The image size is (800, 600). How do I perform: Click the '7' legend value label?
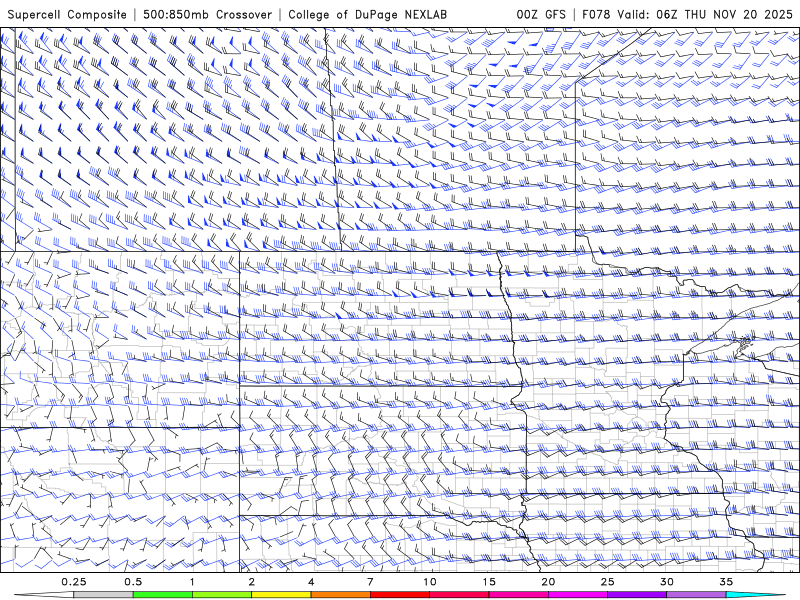tap(370, 582)
